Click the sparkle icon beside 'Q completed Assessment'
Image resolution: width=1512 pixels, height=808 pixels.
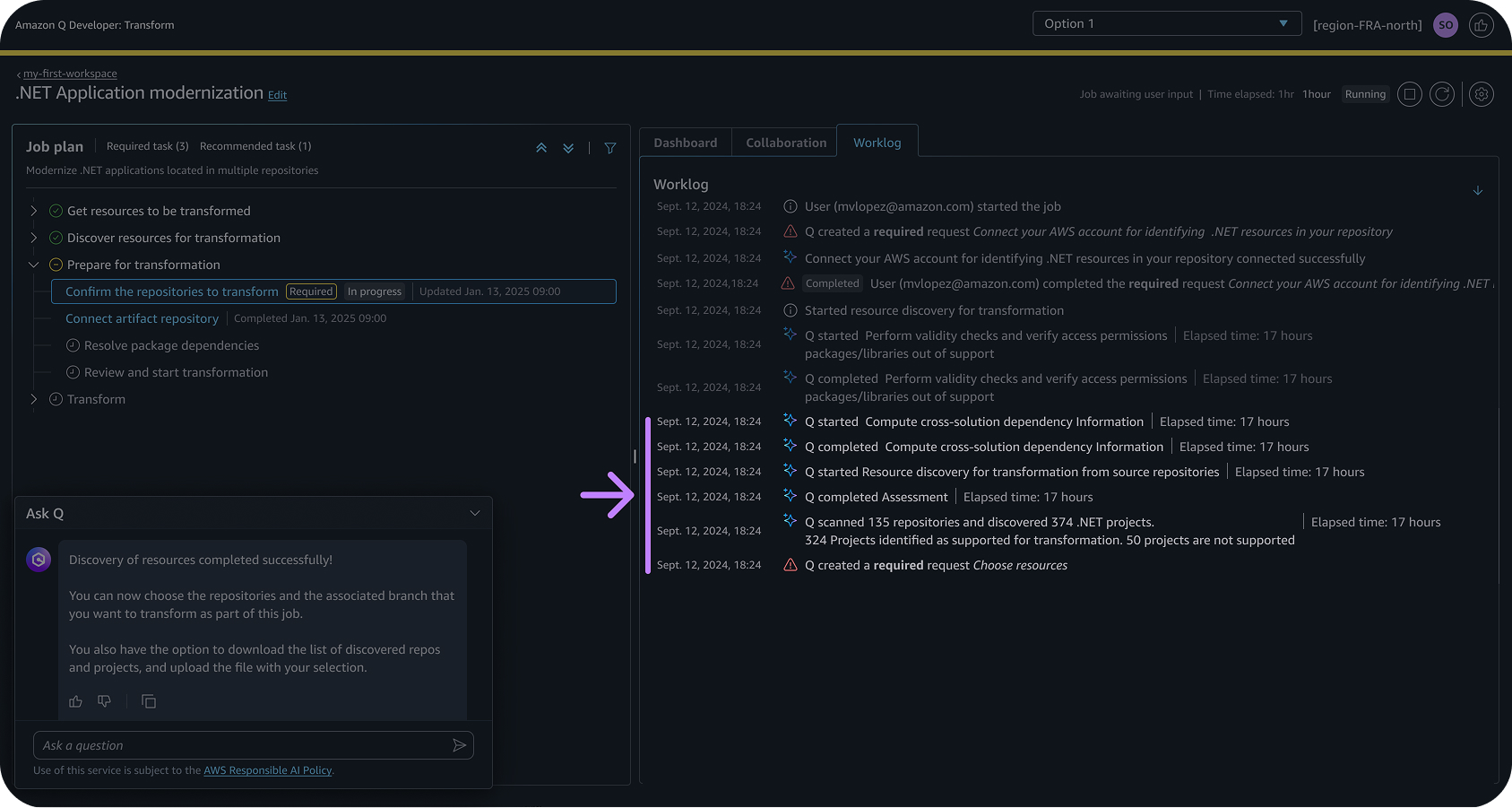tap(790, 495)
